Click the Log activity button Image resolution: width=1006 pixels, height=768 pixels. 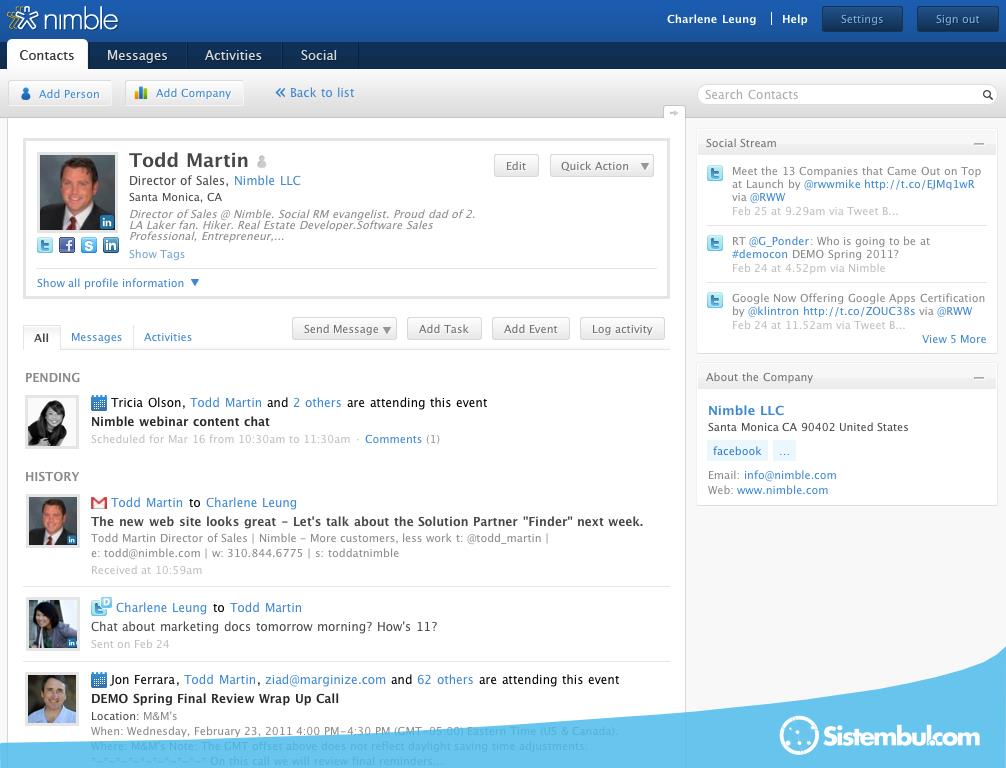pyautogui.click(x=622, y=329)
